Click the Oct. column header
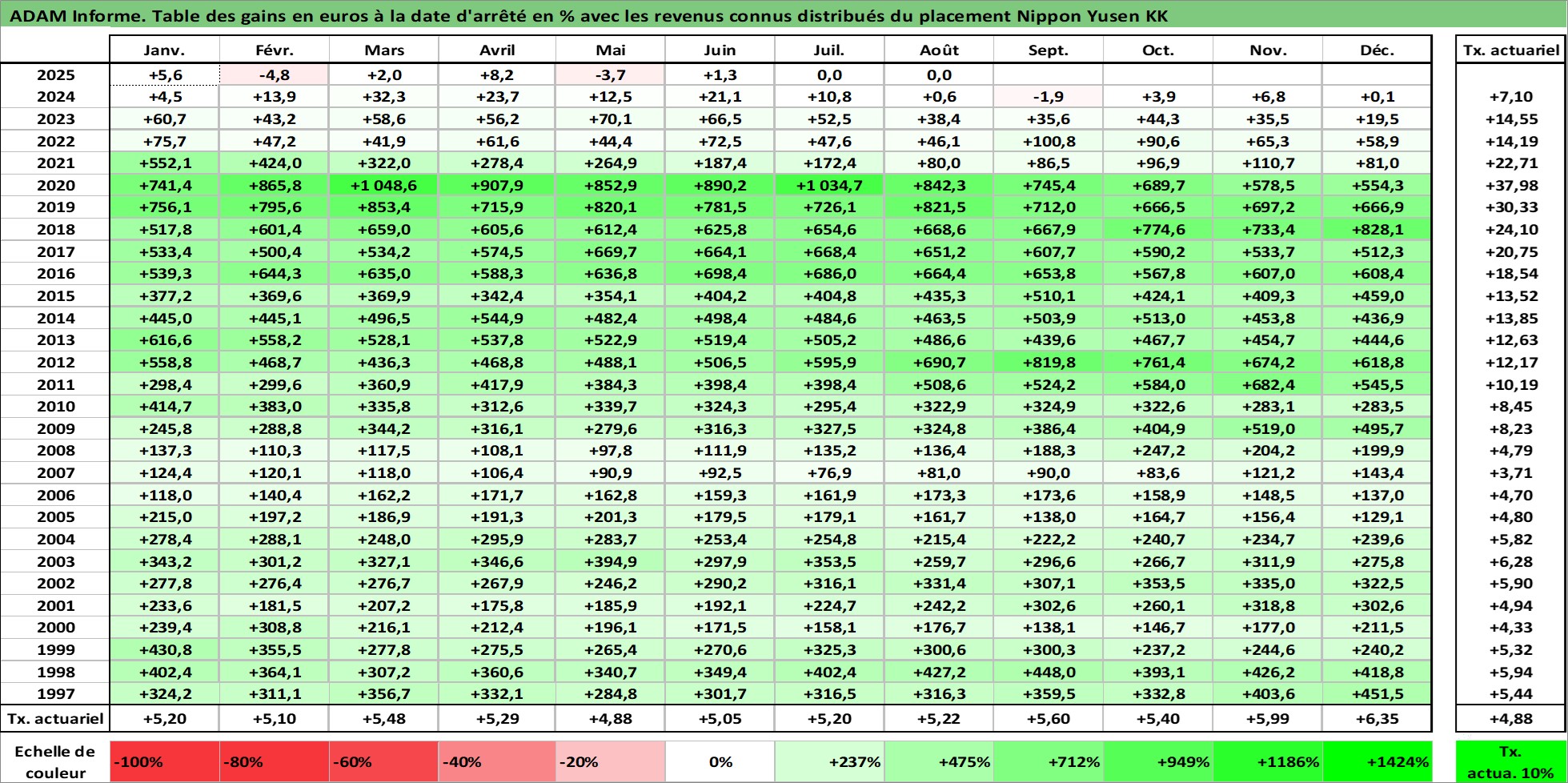Screen dimensions: 1568x783 click(1158, 50)
